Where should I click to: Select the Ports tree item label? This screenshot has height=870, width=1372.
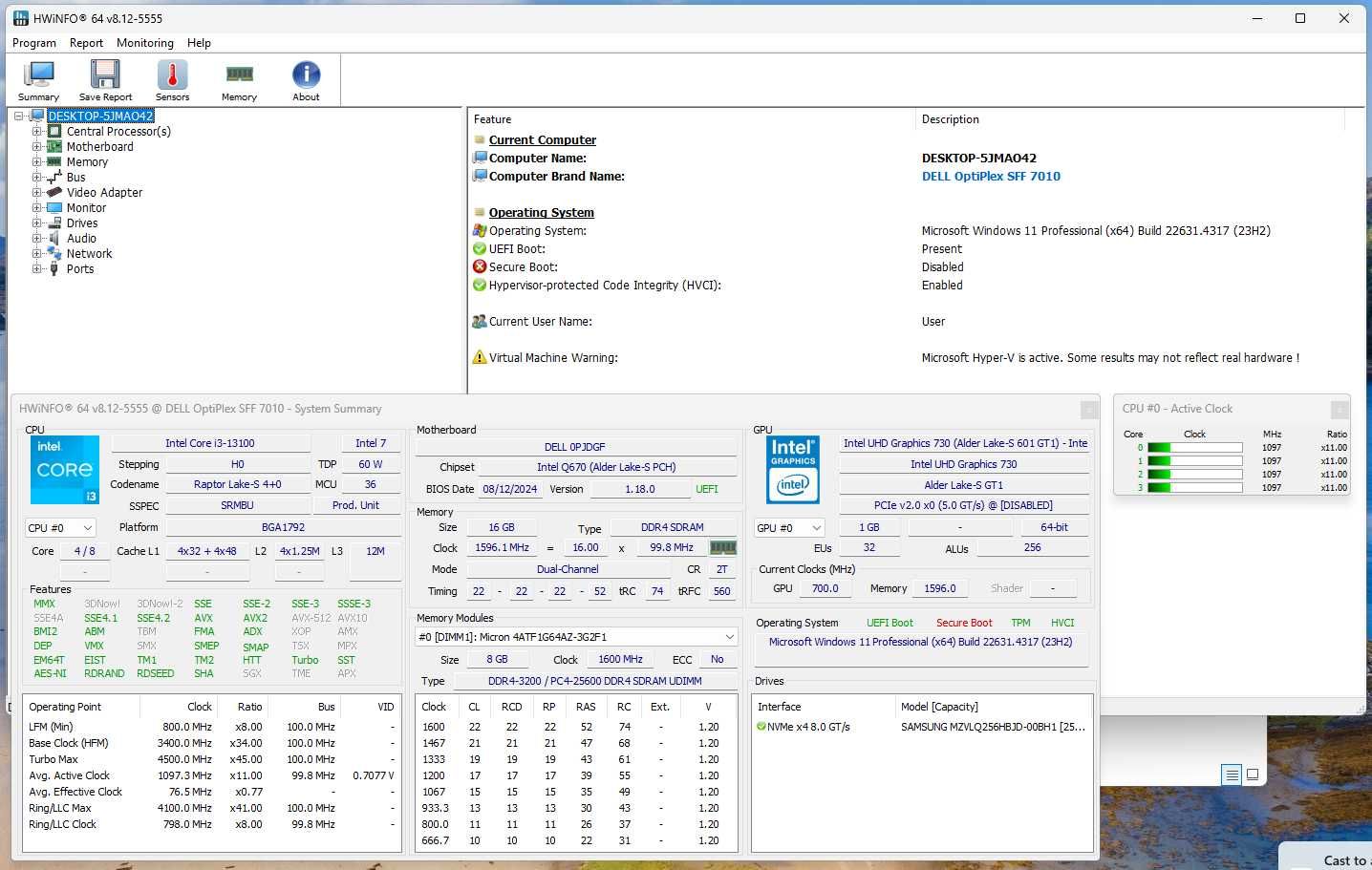pos(80,269)
